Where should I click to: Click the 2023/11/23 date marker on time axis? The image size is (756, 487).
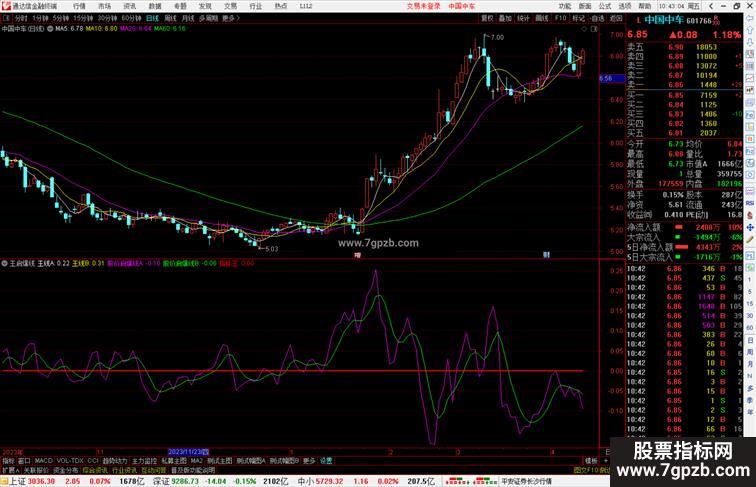(x=188, y=452)
